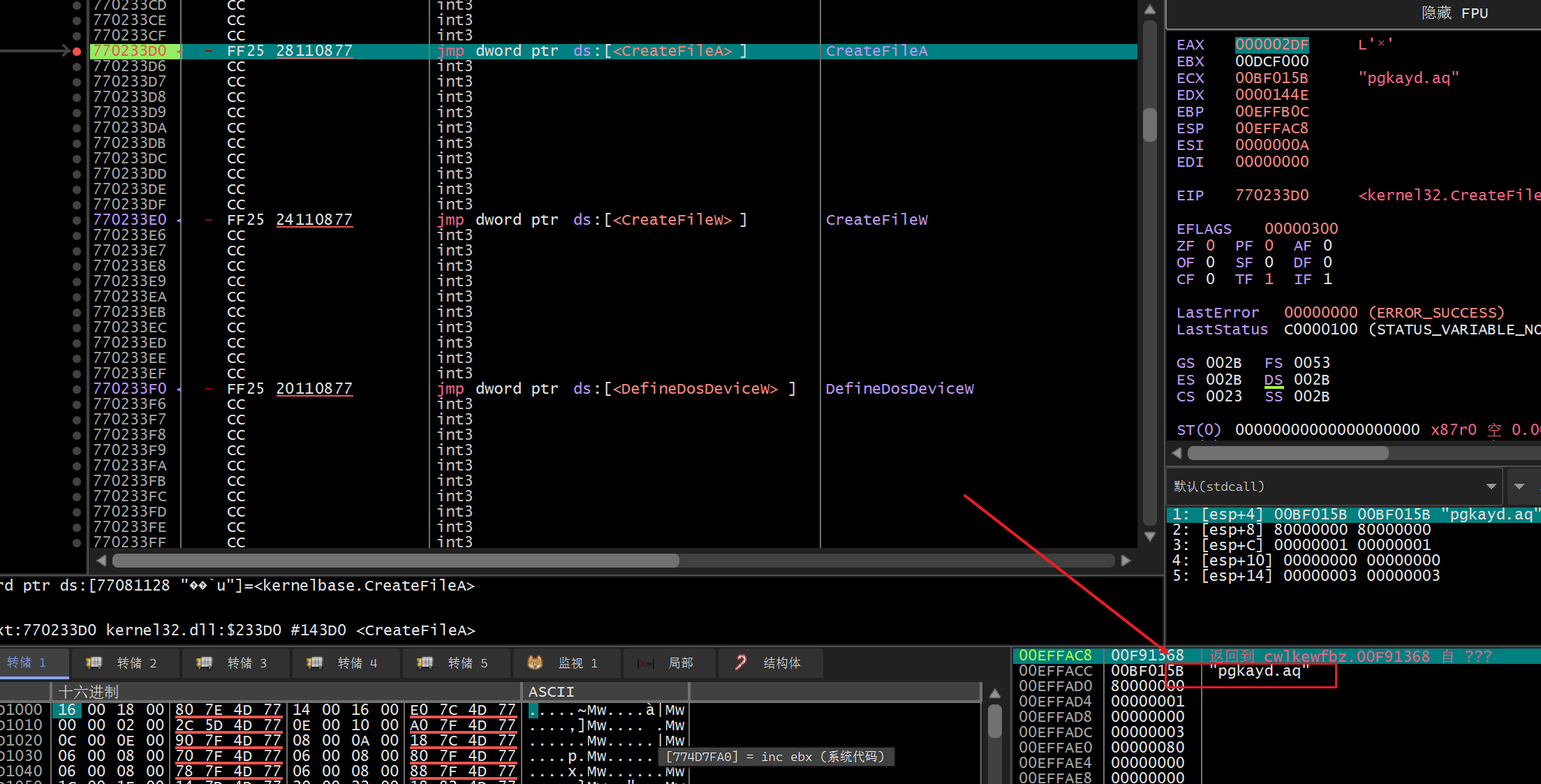1541x784 pixels.
Task: Select stack row at address 00EFFAD4
Action: [1276, 702]
